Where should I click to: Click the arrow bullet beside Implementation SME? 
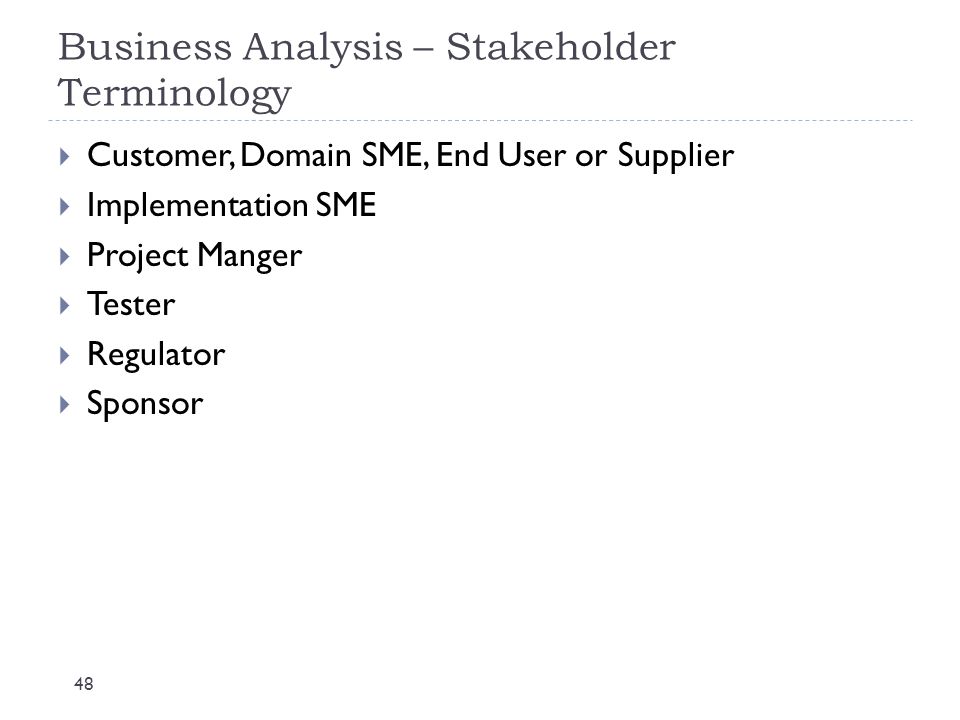(65, 206)
